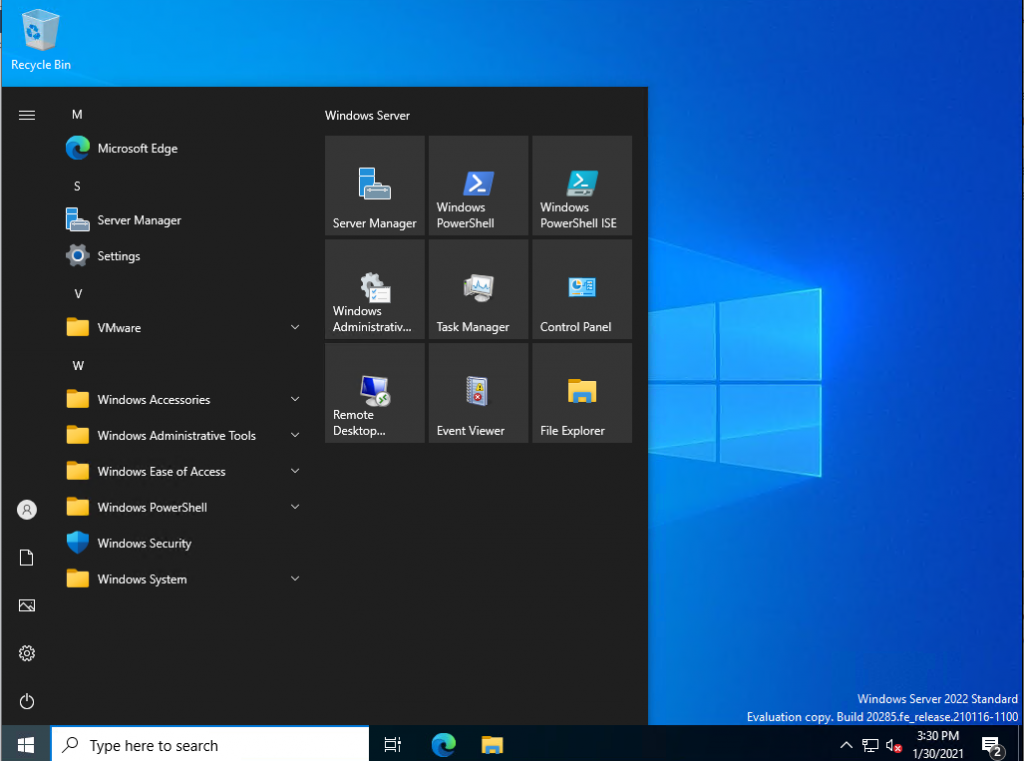Image resolution: width=1024 pixels, height=761 pixels.
Task: Click the letter M section header
Action: pos(77,114)
